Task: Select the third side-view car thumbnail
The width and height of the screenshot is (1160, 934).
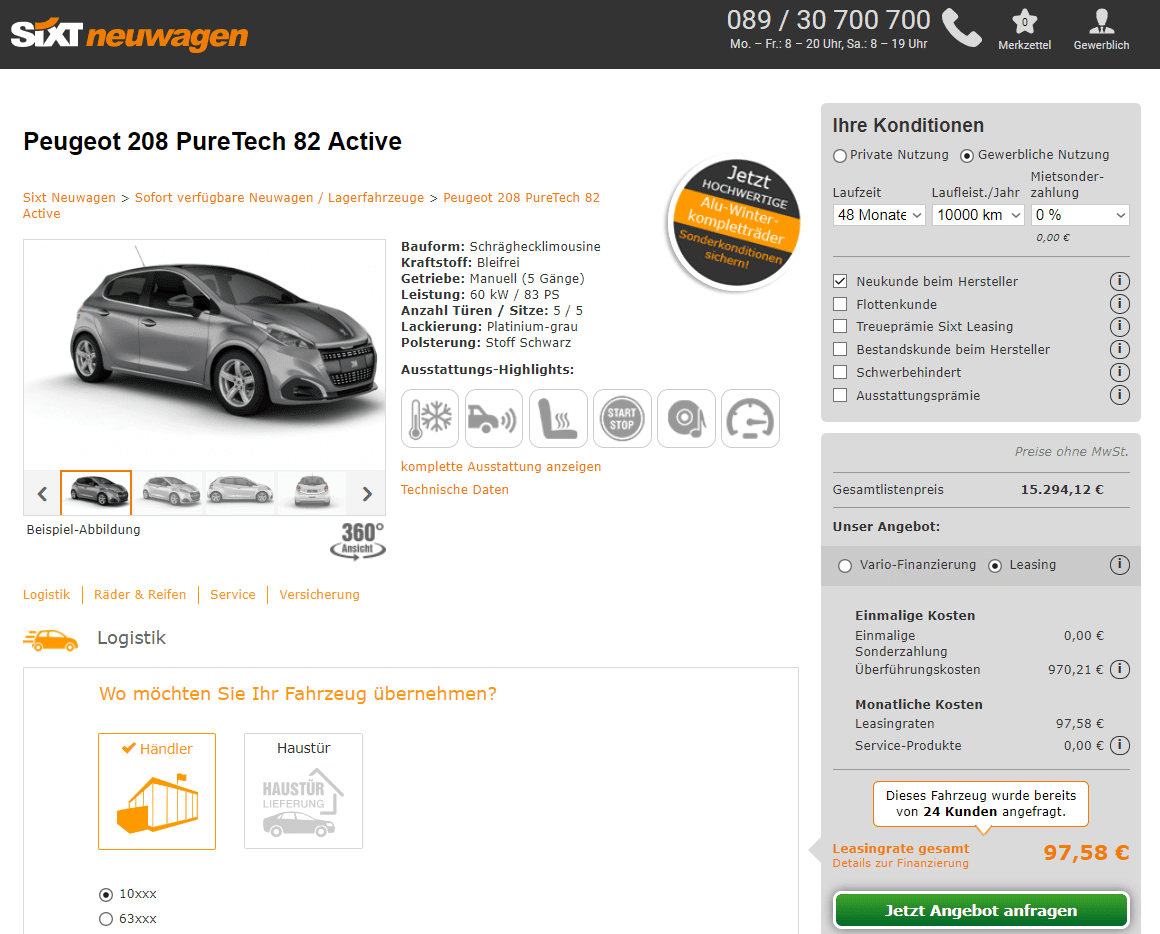Action: (x=240, y=492)
